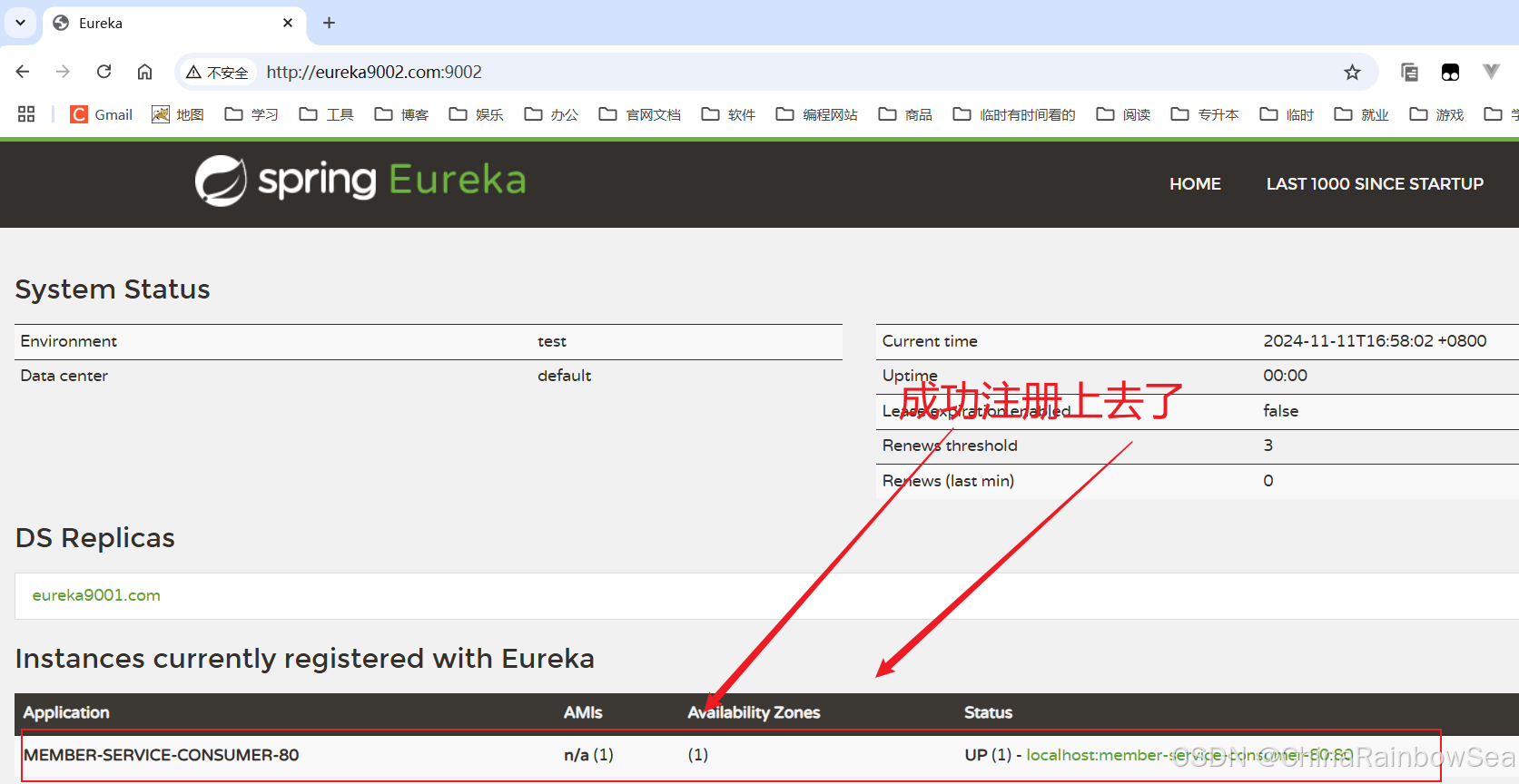
Task: Select the Renews threshold label
Action: 950,446
